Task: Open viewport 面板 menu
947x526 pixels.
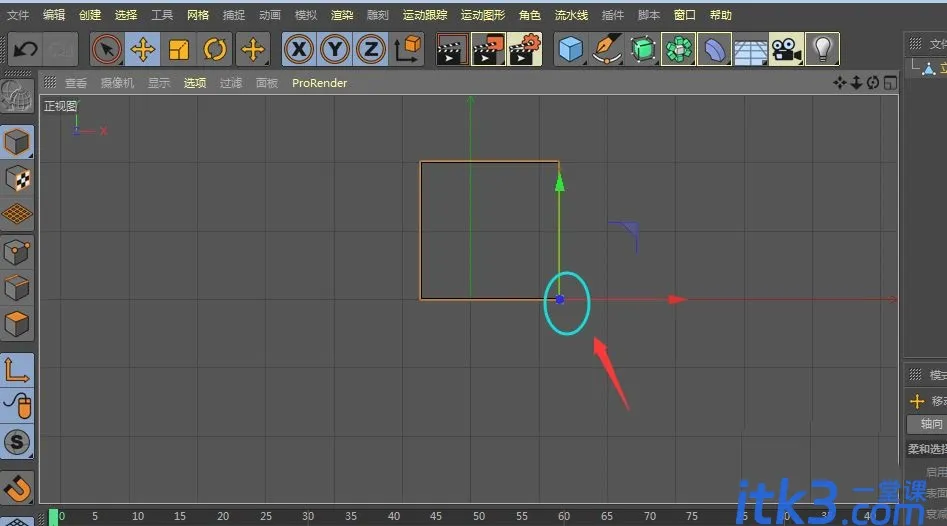Action: click(x=266, y=83)
